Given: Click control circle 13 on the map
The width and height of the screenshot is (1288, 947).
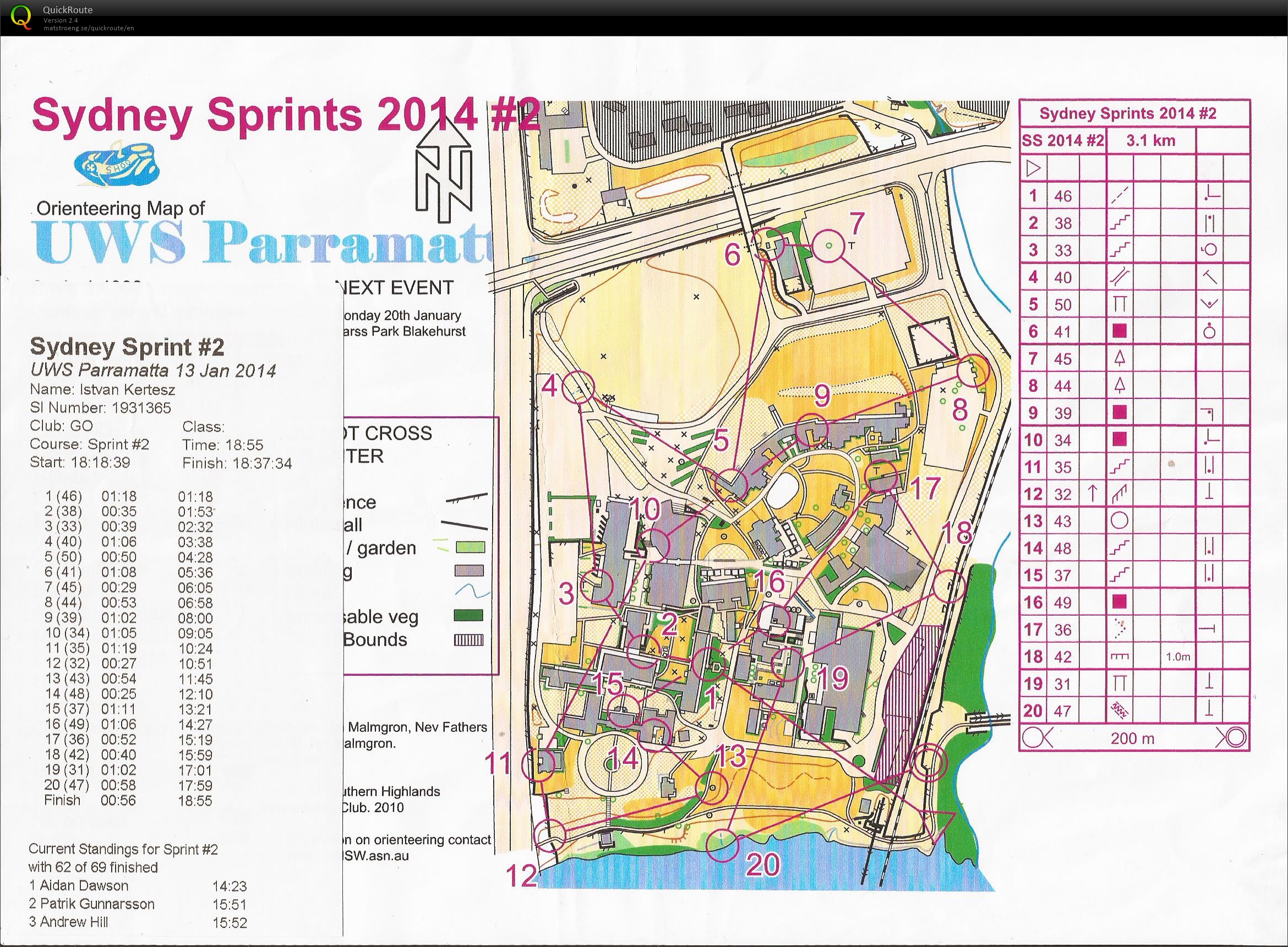Looking at the screenshot, I should coord(711,787).
